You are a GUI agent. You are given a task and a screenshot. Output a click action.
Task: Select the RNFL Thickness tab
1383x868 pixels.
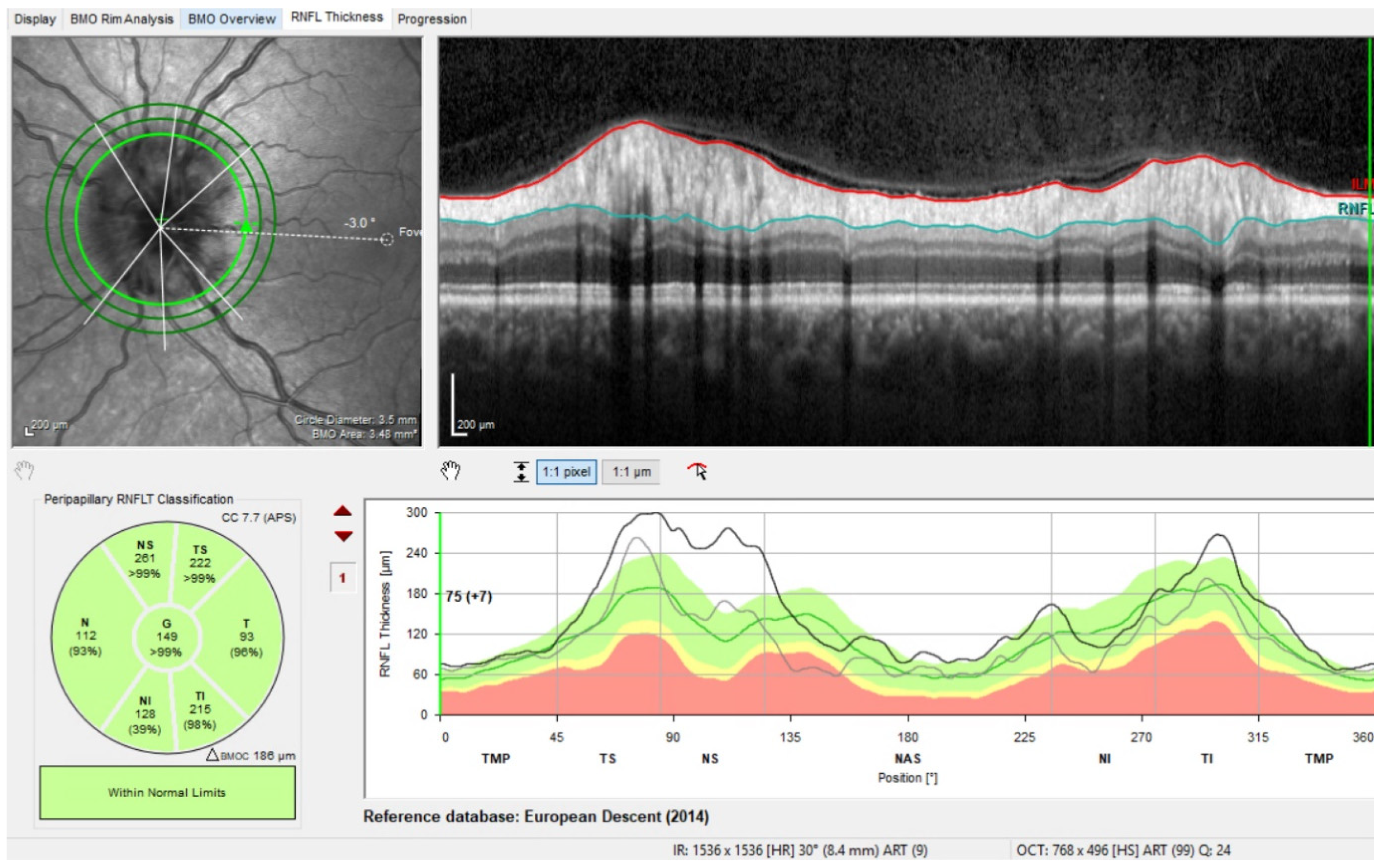[337, 17]
